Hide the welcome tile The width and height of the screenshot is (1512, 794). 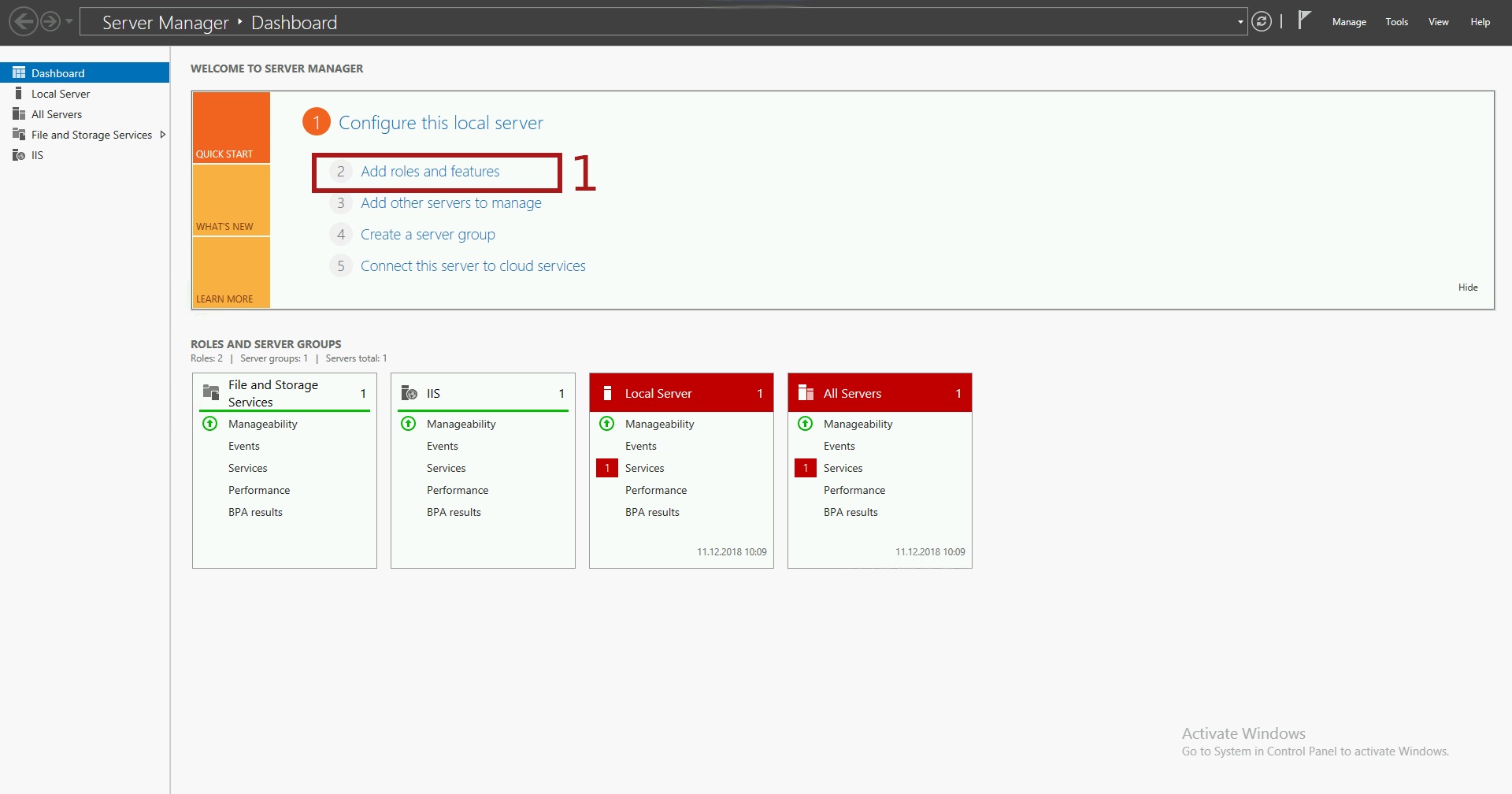pyautogui.click(x=1468, y=288)
